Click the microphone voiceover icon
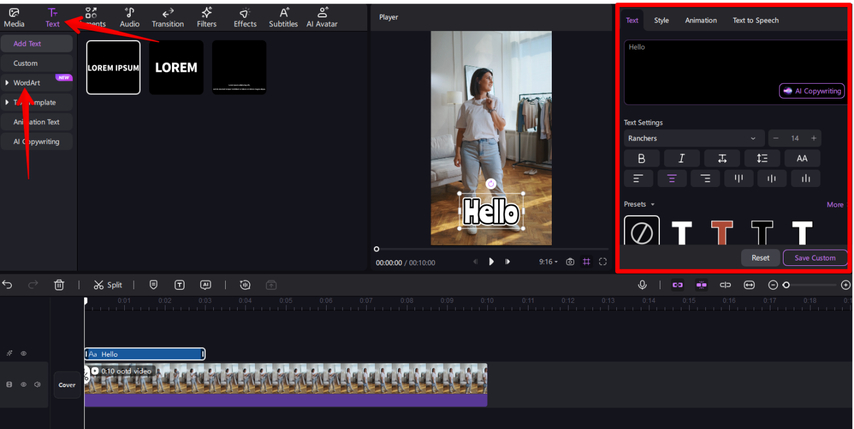The image size is (854, 429). [x=643, y=285]
